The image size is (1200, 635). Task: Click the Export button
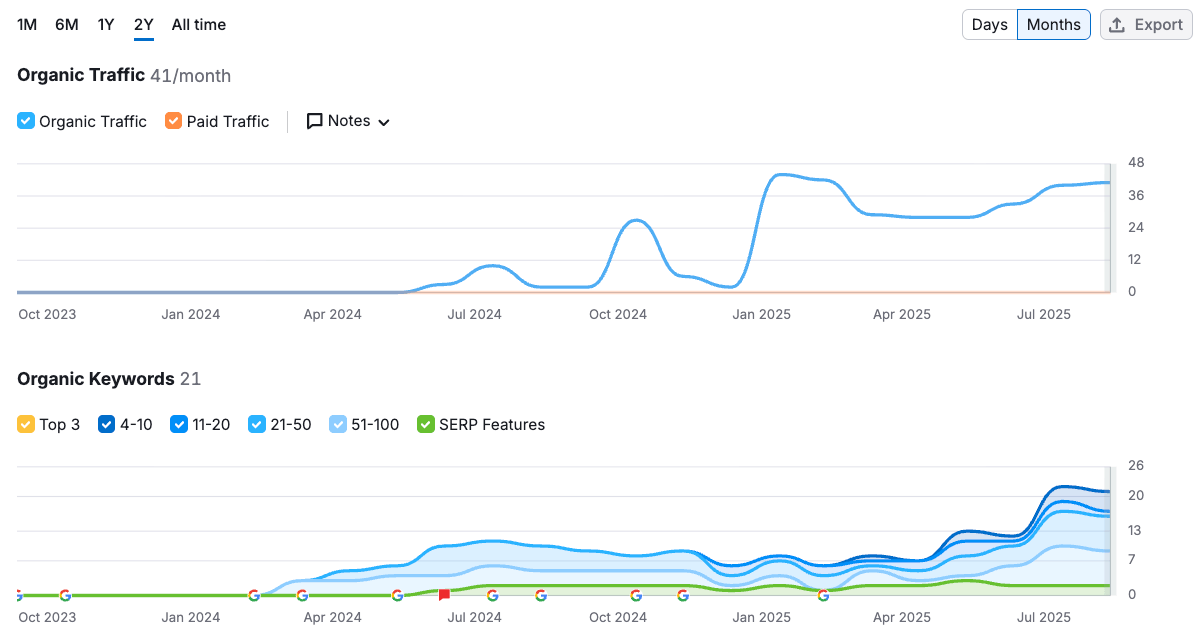click(1145, 24)
